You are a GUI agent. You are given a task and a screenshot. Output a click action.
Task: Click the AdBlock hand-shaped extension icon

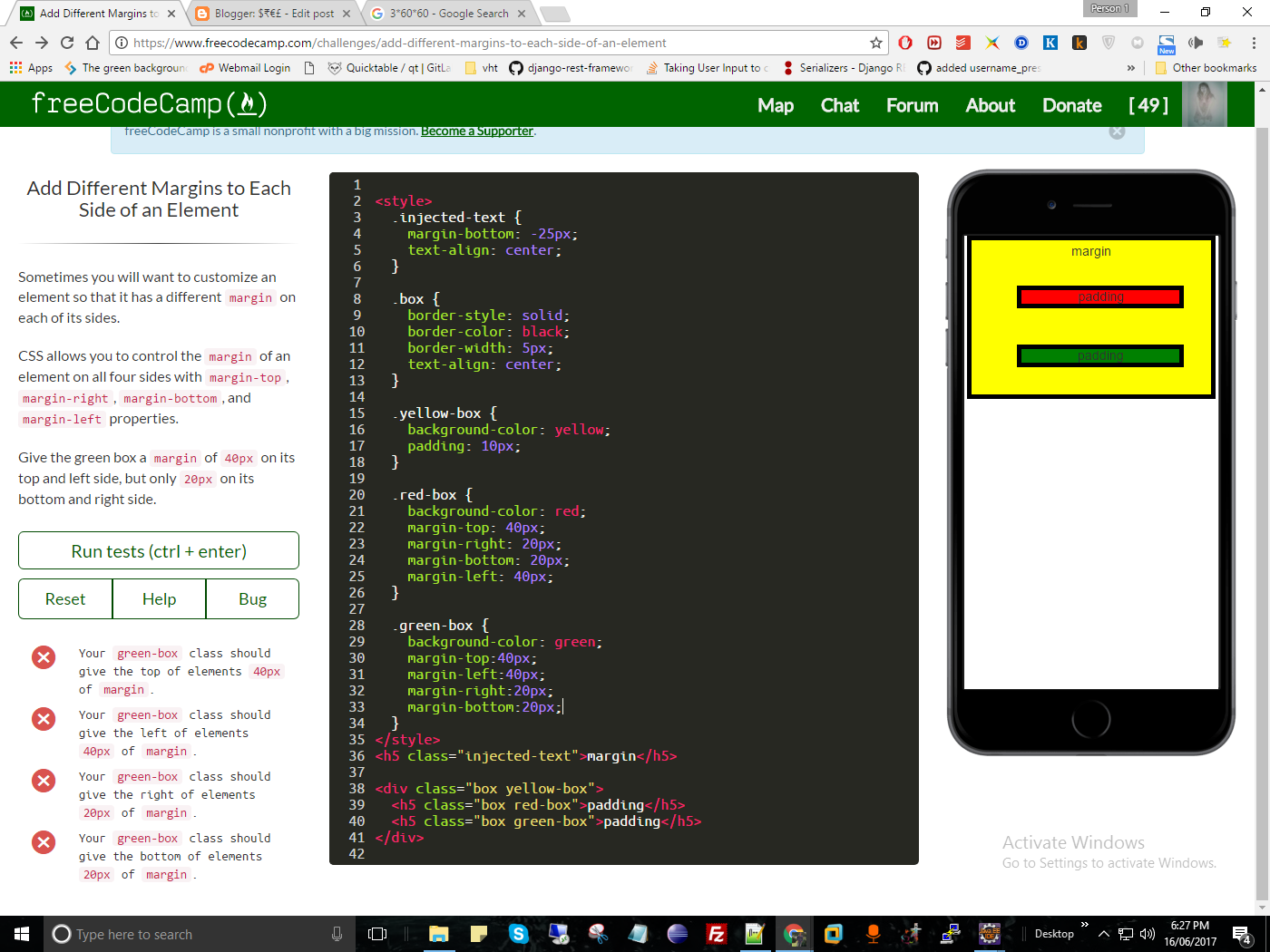(904, 41)
